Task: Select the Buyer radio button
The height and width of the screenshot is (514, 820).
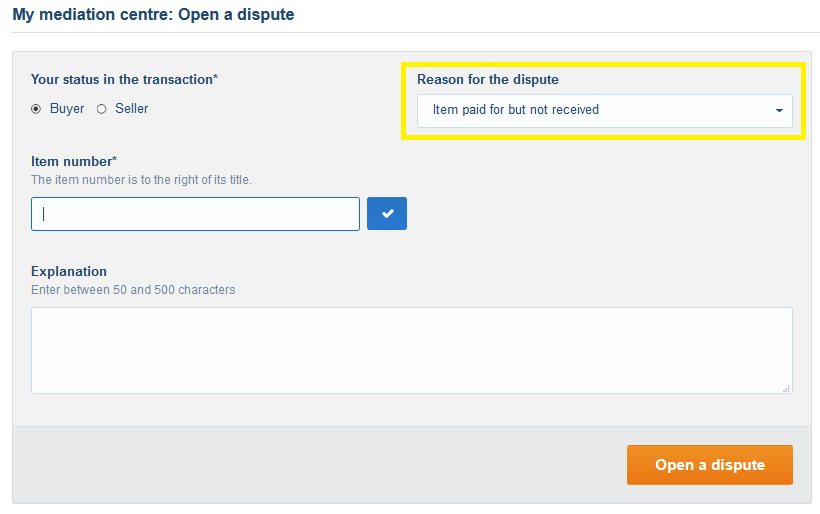Action: pos(36,109)
